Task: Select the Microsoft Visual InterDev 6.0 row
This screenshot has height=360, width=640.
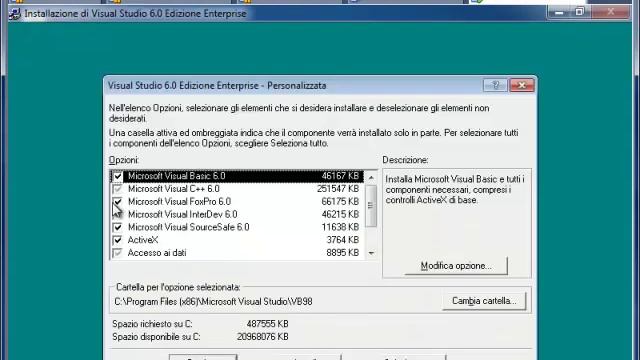Action: point(237,214)
